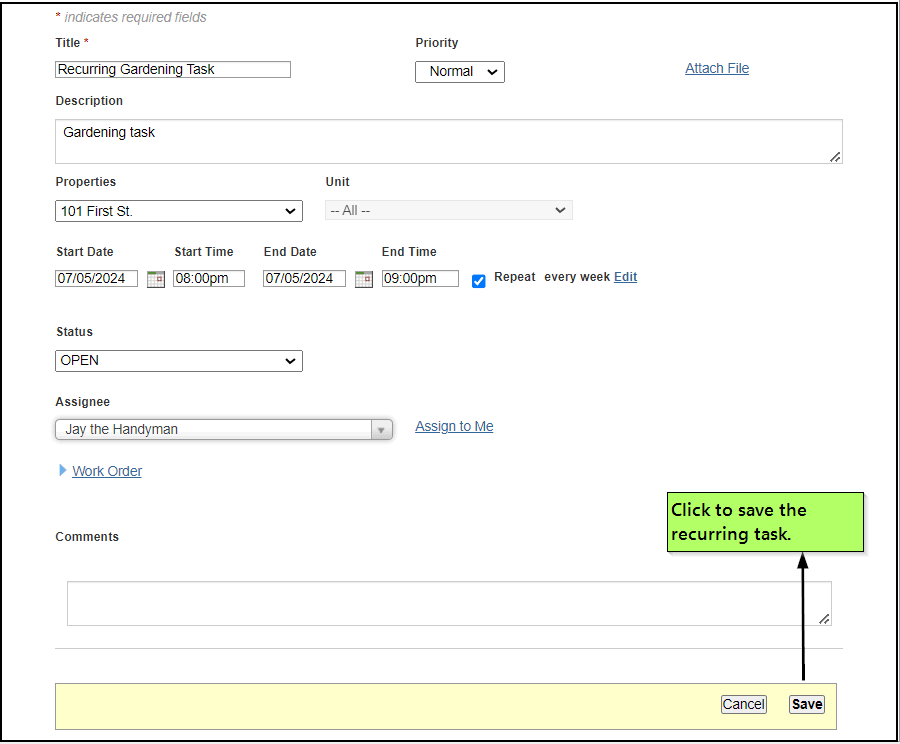This screenshot has height=744, width=900.
Task: Click the Attach File link
Action: [716, 68]
